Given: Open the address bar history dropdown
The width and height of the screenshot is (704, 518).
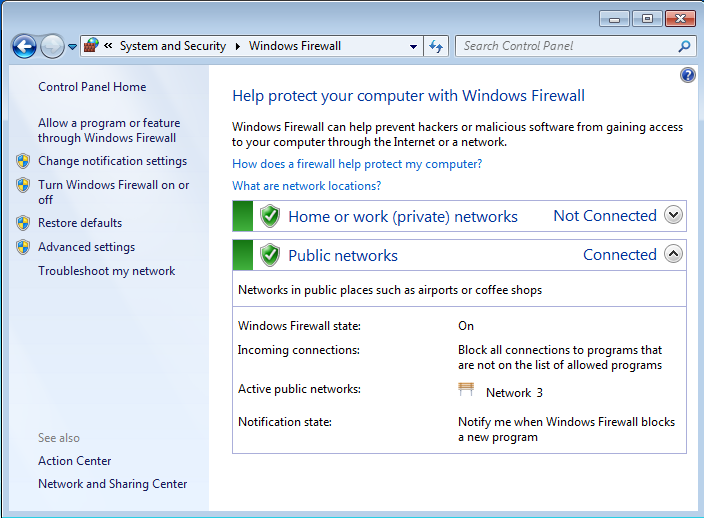Looking at the screenshot, I should [x=414, y=46].
